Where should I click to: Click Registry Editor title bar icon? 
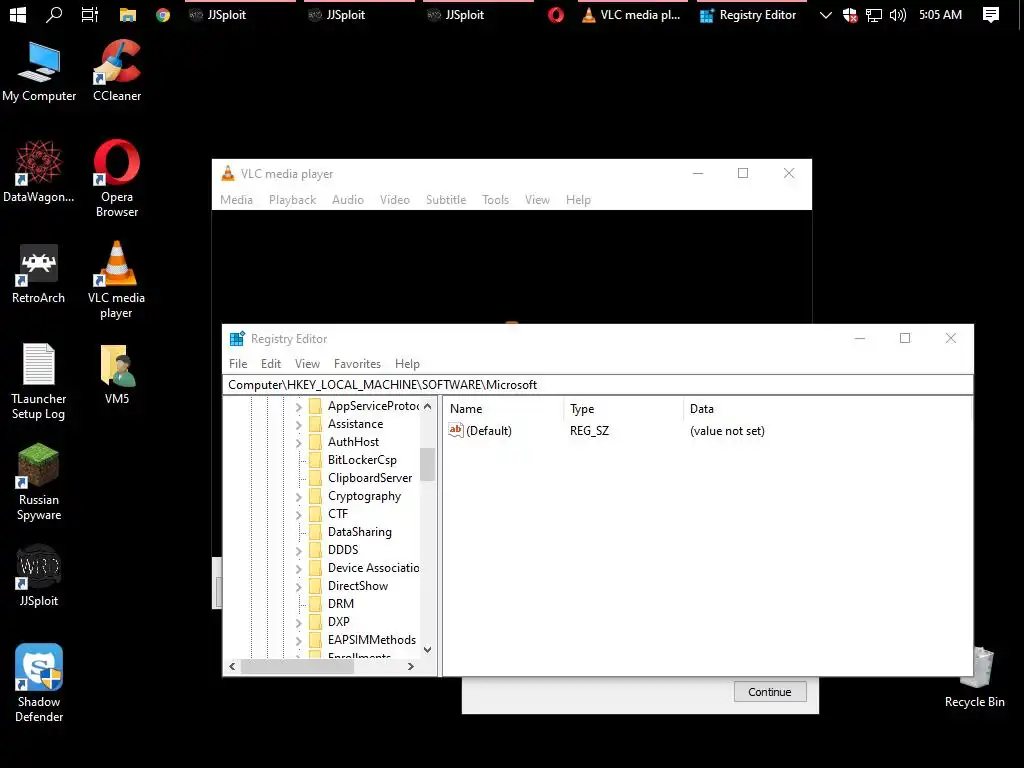coord(236,338)
